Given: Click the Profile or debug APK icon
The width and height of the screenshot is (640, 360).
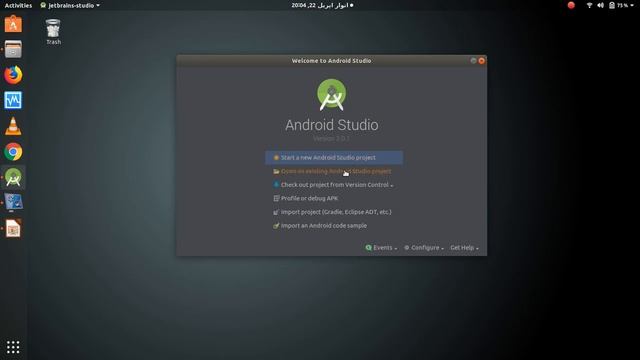Looking at the screenshot, I should [x=276, y=198].
